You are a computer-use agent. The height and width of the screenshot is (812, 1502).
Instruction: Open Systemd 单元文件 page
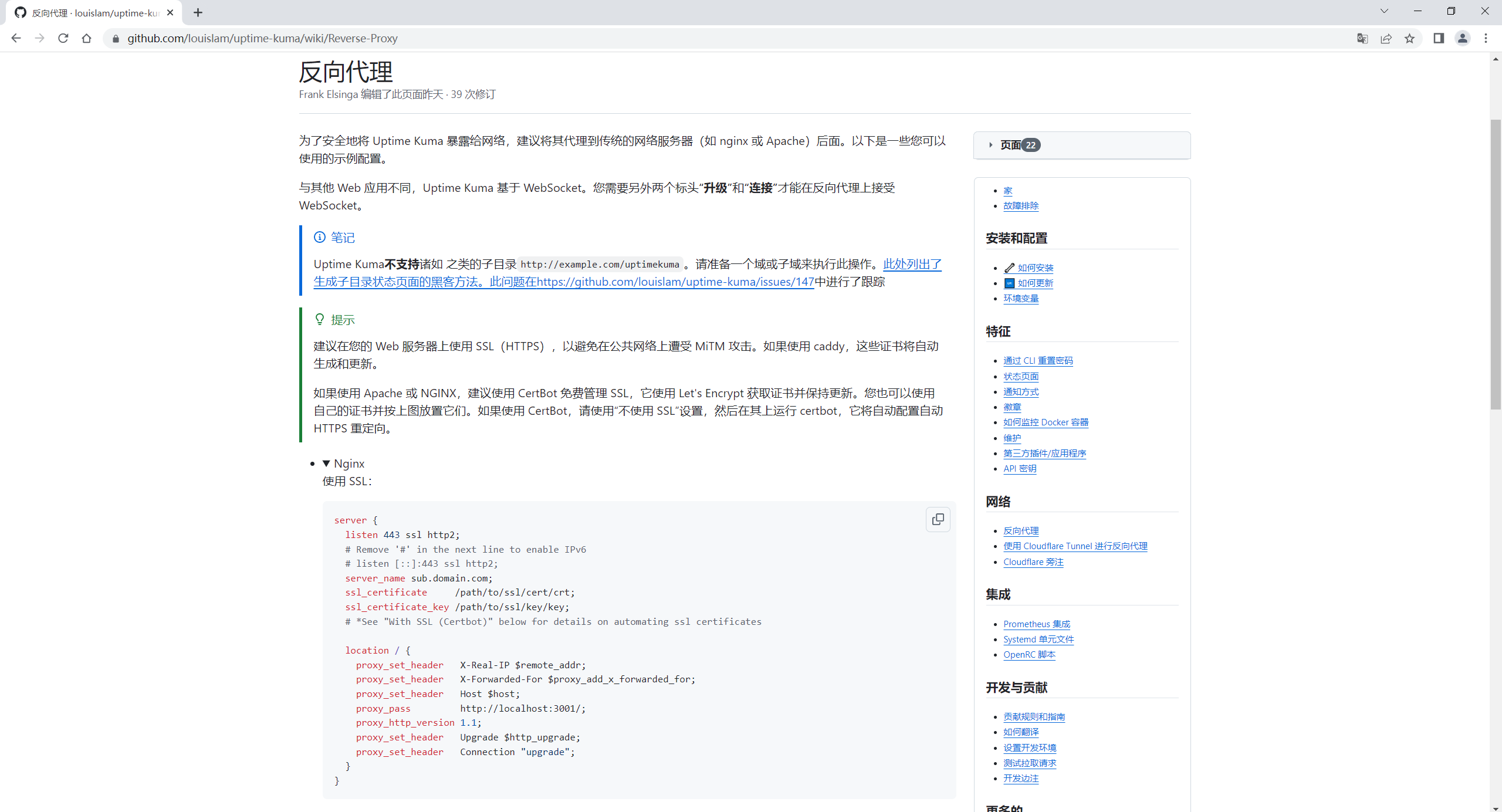1038,640
